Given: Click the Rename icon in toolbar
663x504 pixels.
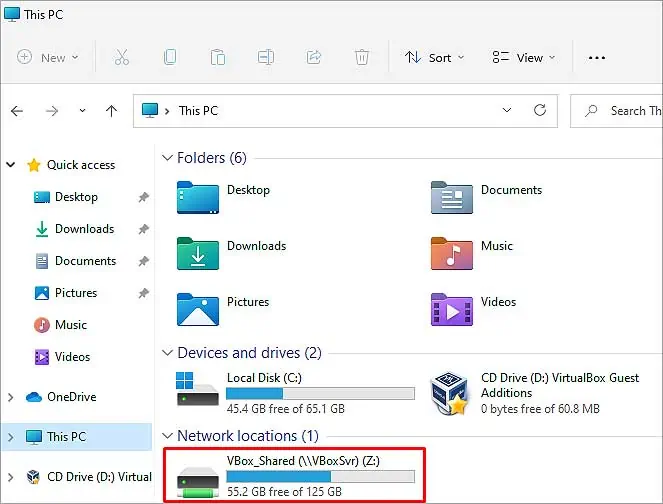Looking at the screenshot, I should pos(265,58).
